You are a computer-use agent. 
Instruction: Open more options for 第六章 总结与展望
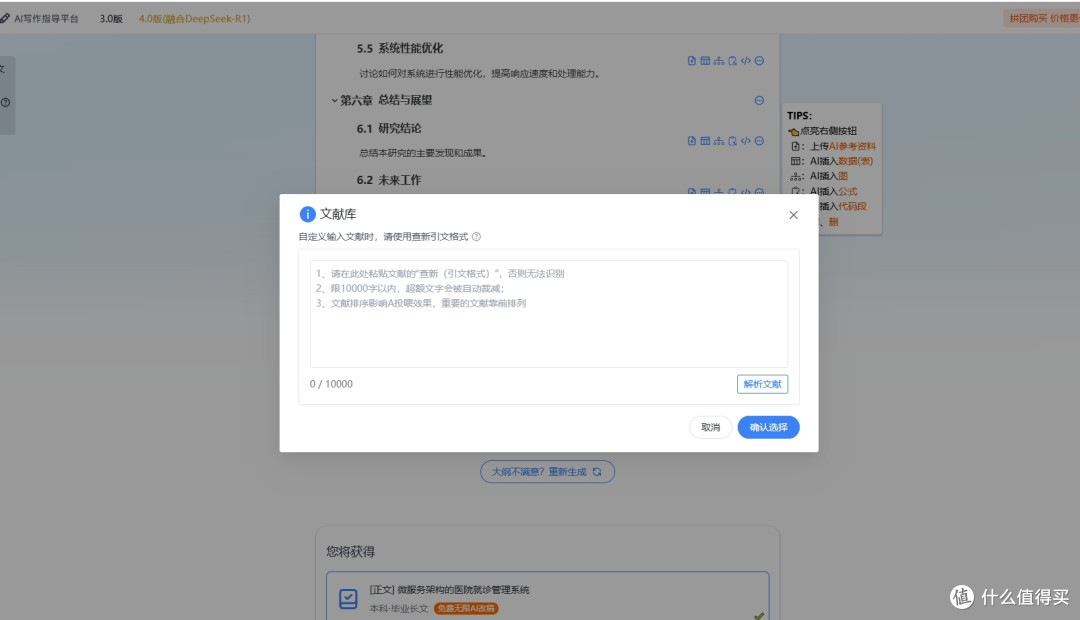click(759, 101)
